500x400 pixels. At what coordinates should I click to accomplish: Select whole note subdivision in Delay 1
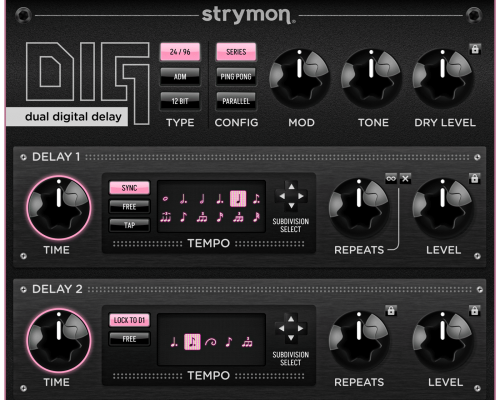[x=165, y=199]
